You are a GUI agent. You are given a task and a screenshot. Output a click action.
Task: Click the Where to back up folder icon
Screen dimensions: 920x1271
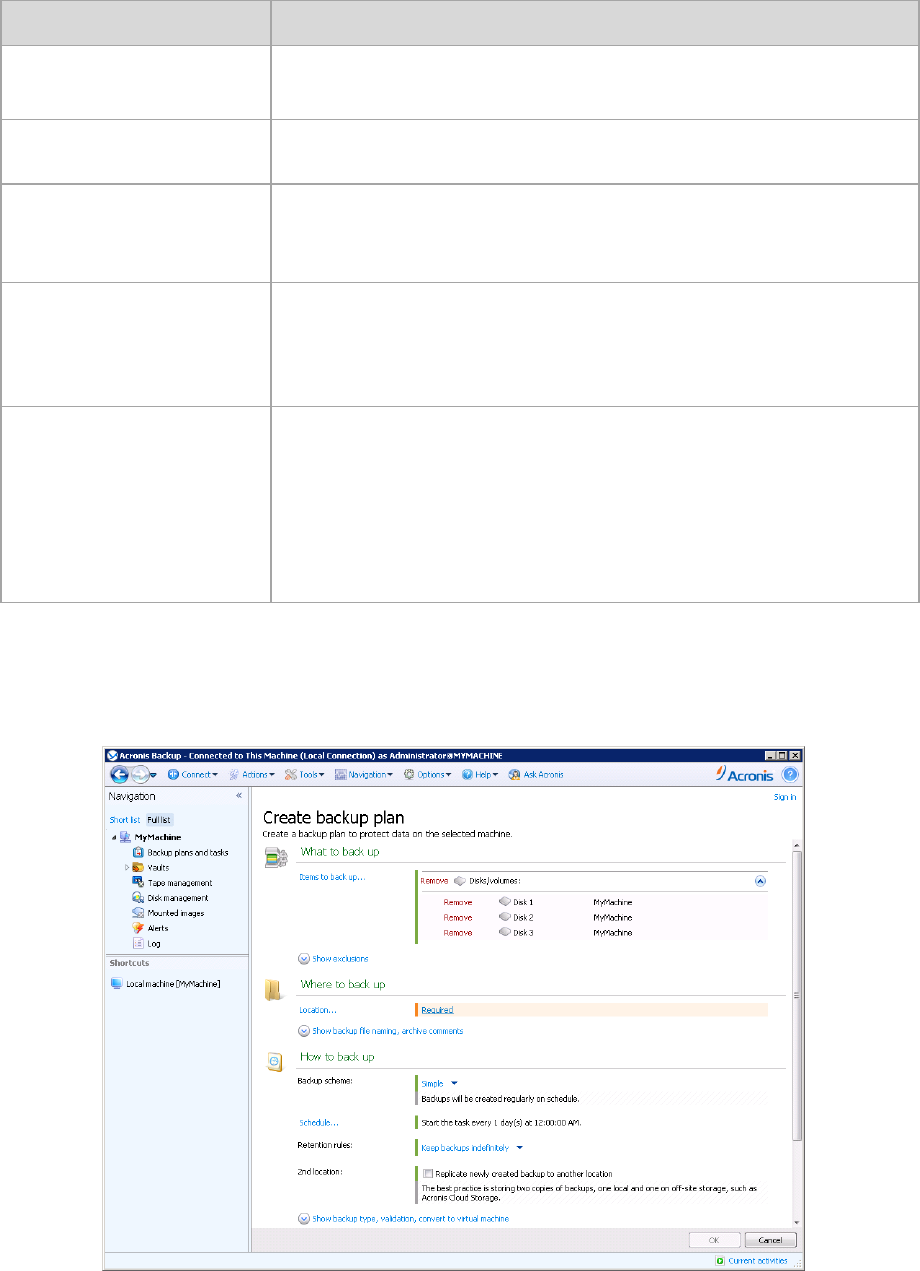point(274,989)
